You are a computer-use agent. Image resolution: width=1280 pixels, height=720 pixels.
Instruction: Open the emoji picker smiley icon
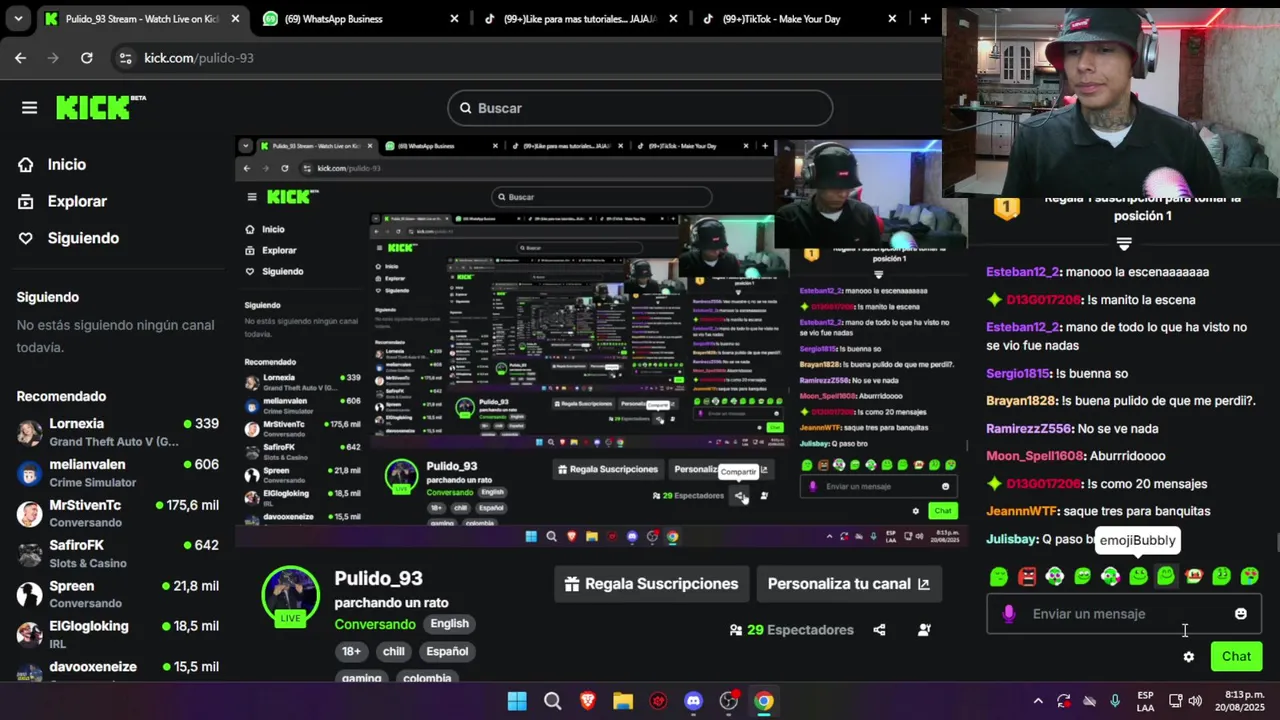click(x=1241, y=614)
